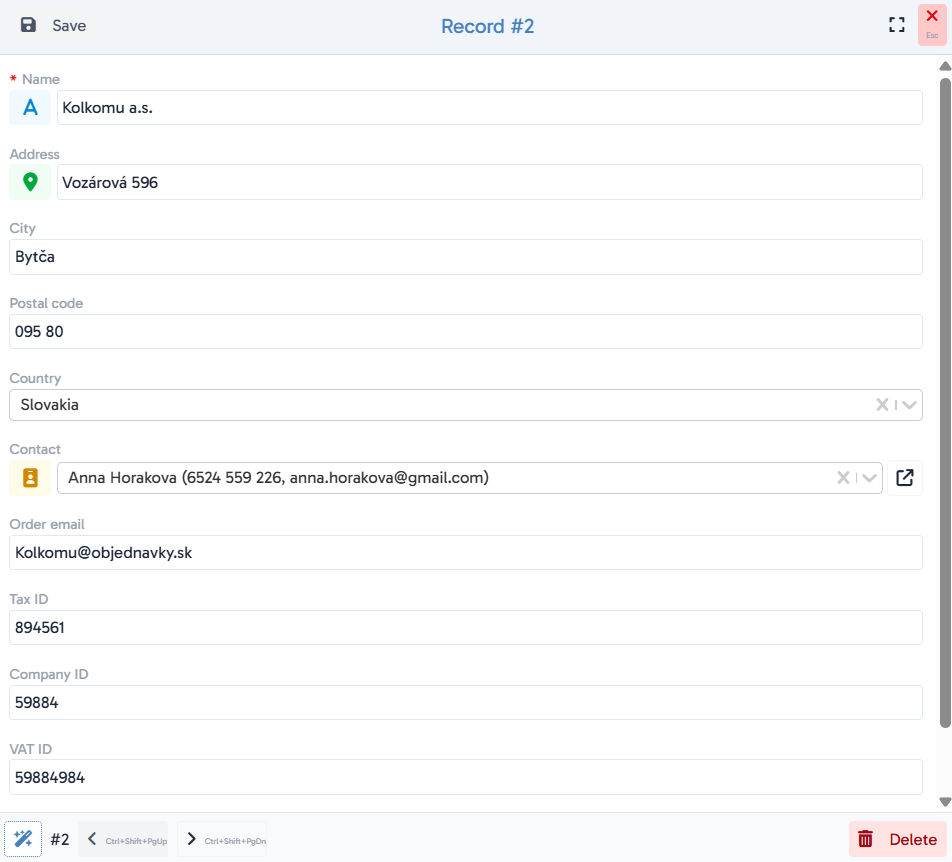Close the record with Esc button
952x862 pixels.
(932, 25)
